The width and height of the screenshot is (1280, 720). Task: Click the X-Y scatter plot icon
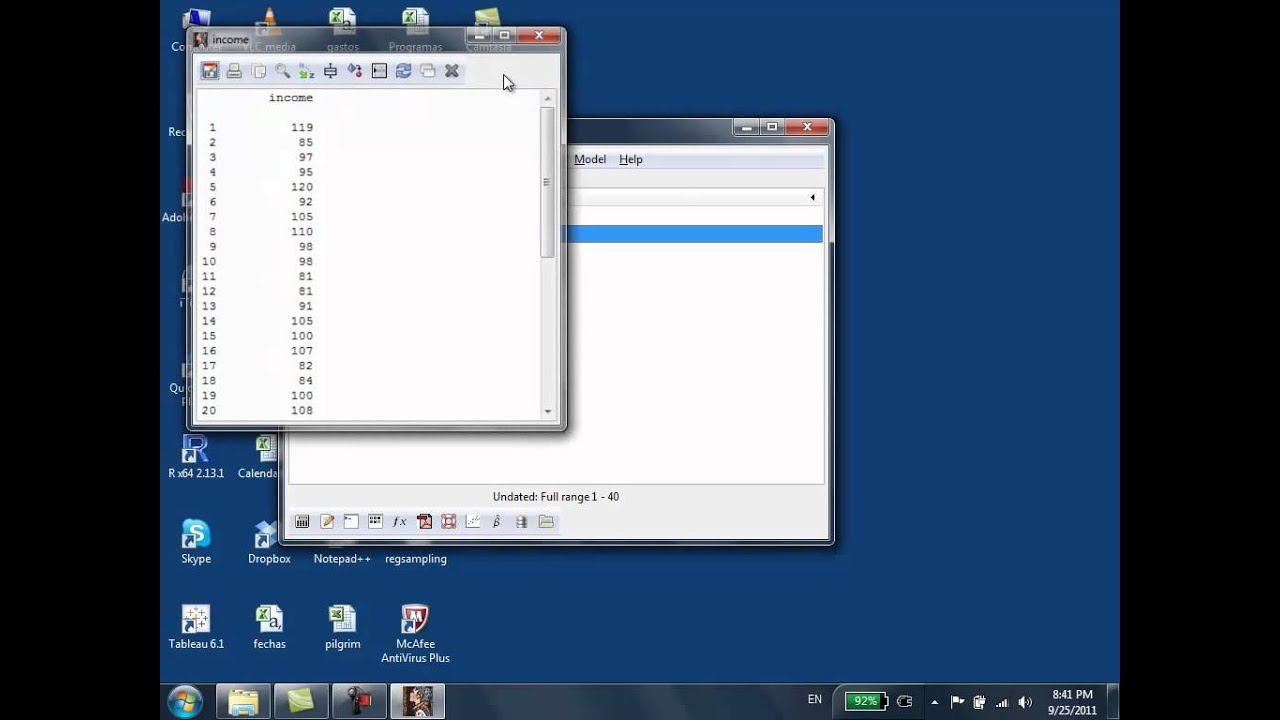[473, 521]
